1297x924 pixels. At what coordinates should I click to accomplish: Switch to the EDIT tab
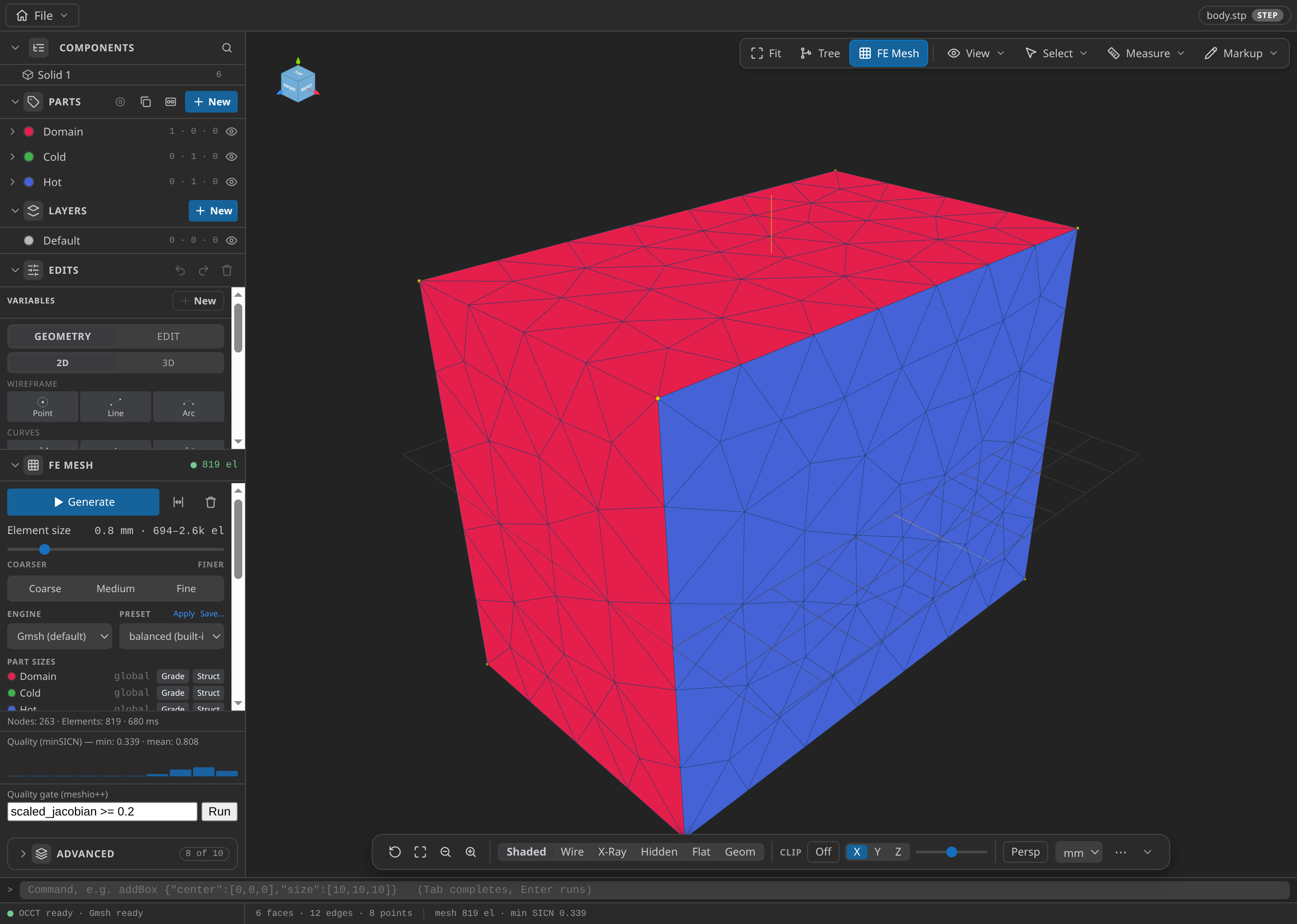(168, 336)
